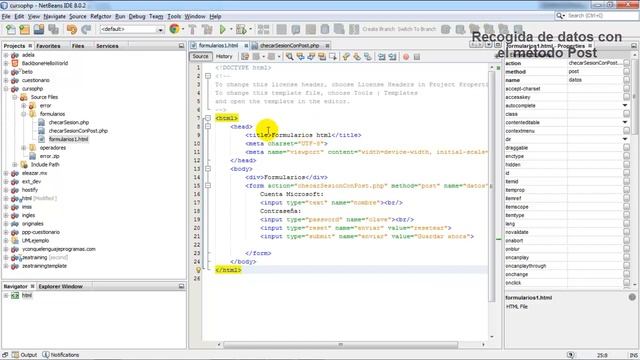The image size is (640, 360).
Task: Click the Open Project toolbar icon
Action: click(x=39, y=29)
